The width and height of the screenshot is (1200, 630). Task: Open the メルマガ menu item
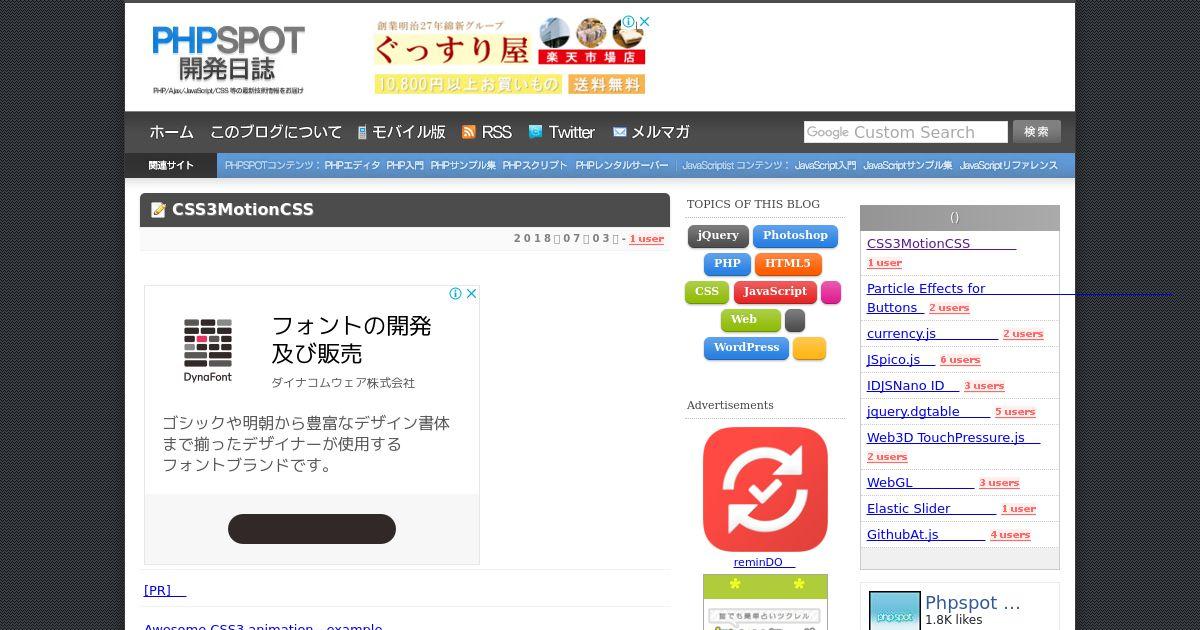point(660,132)
